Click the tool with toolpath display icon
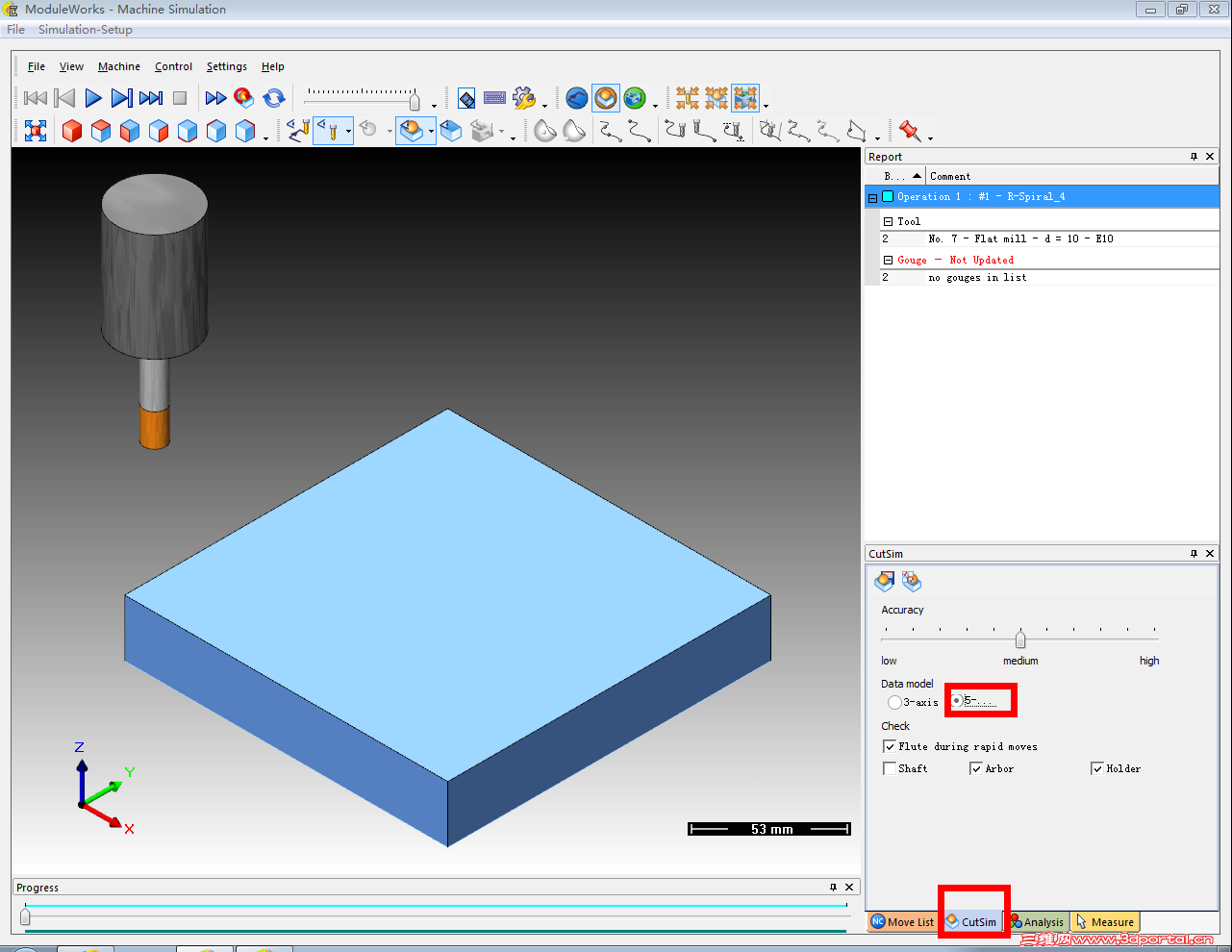Screen dimensions: 1232x952 coord(299,131)
